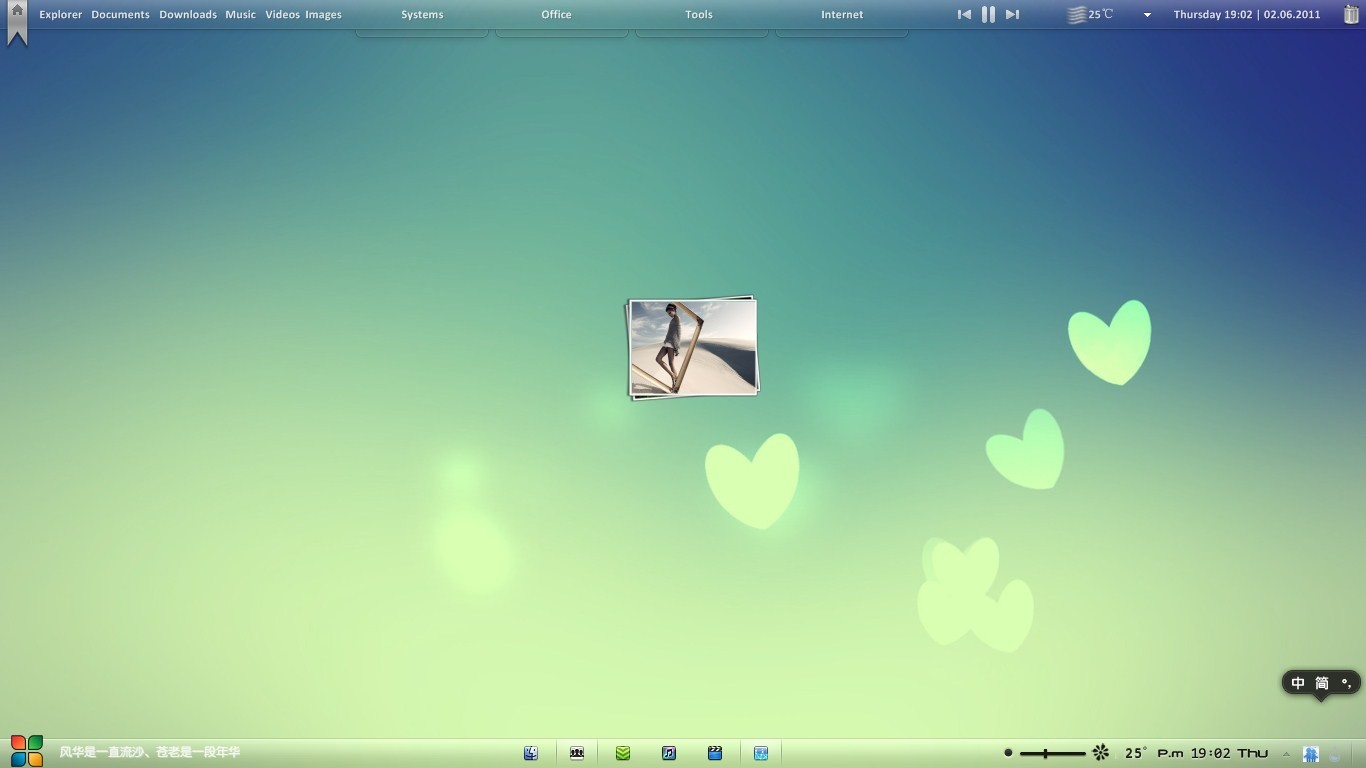Open the clapperboard video taskbar icon
The height and width of the screenshot is (768, 1366).
point(715,753)
